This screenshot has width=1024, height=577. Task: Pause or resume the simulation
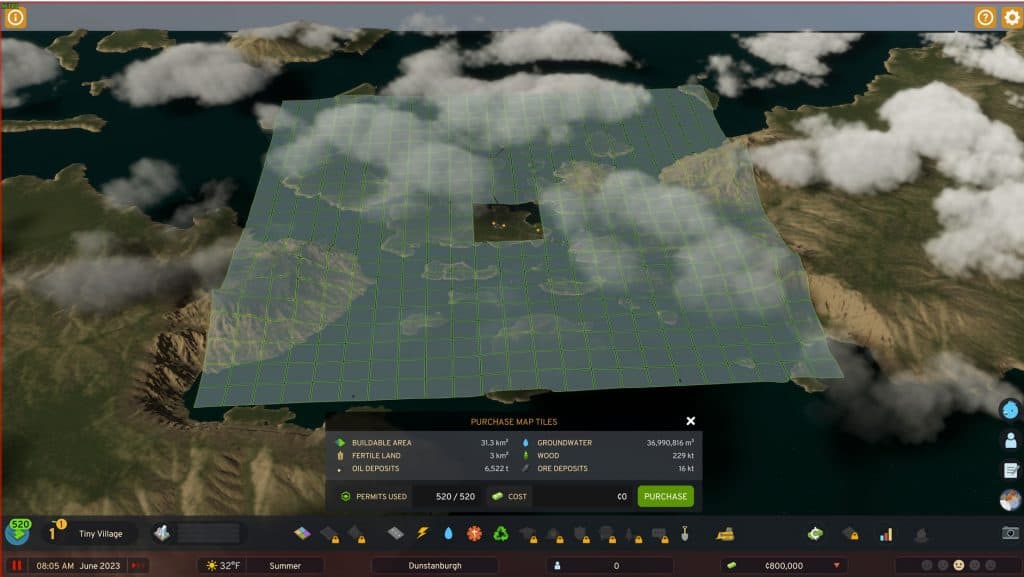point(17,565)
